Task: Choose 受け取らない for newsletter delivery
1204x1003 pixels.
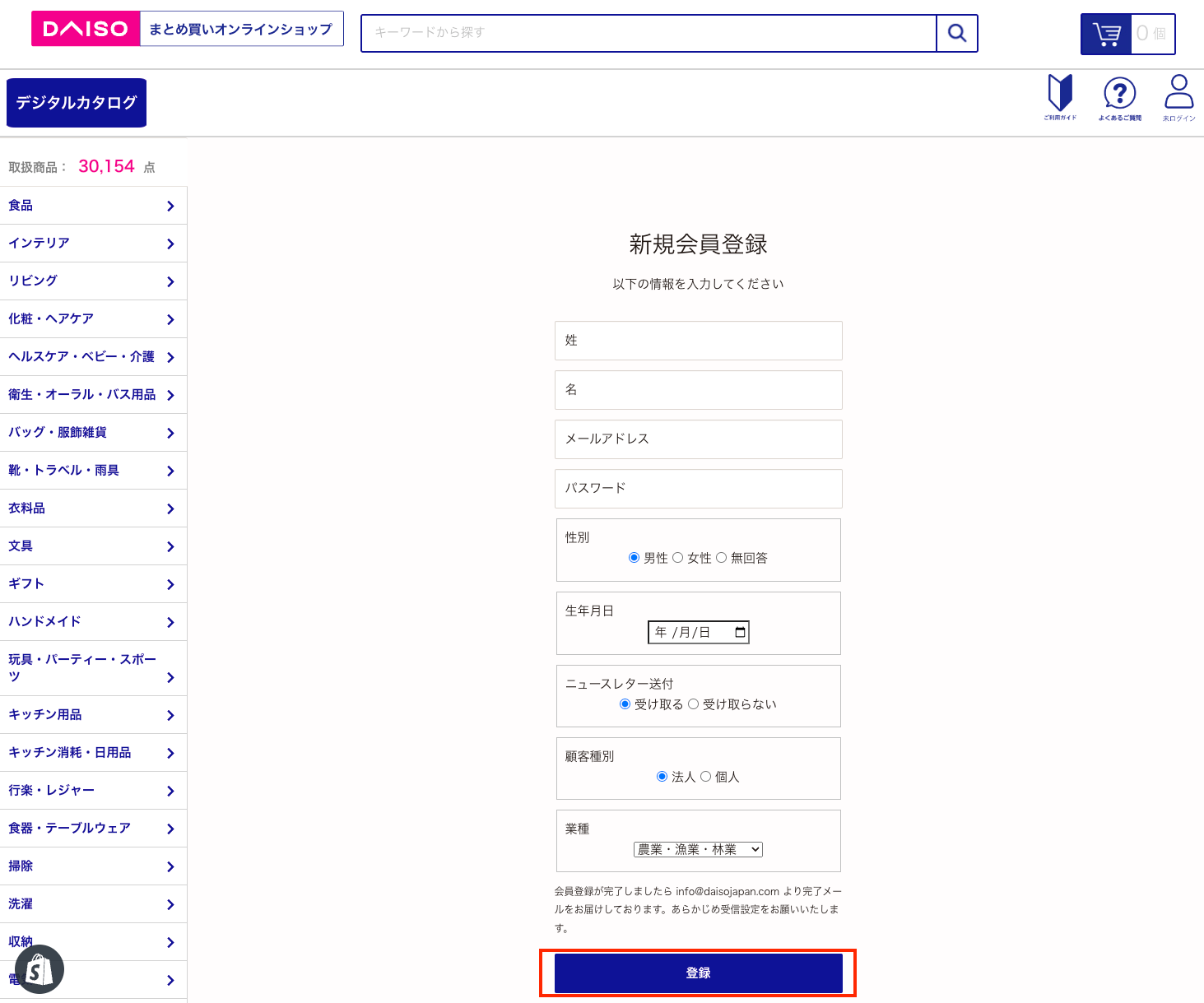Action: [x=693, y=704]
